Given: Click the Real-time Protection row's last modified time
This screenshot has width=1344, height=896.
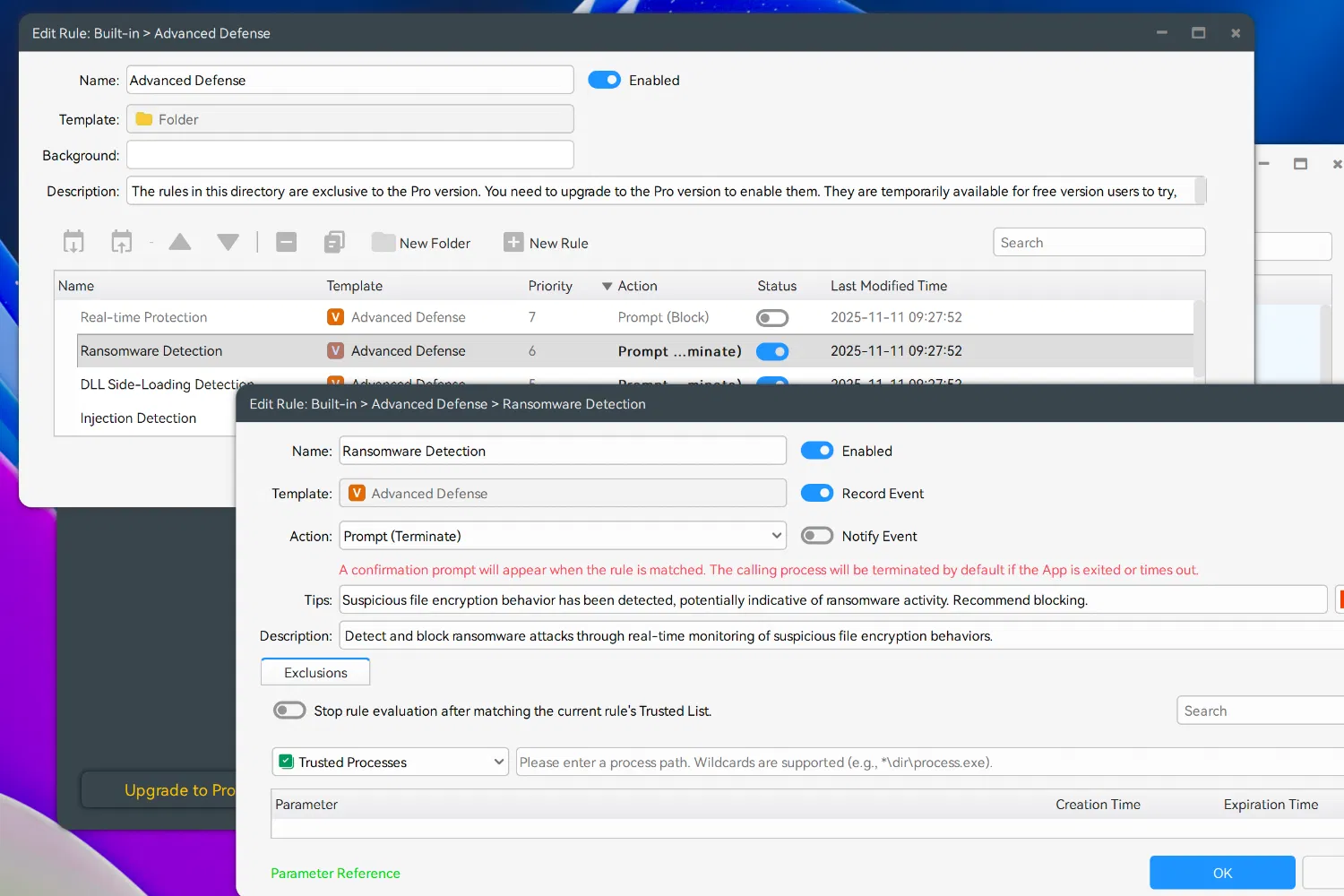Looking at the screenshot, I should click(x=896, y=317).
